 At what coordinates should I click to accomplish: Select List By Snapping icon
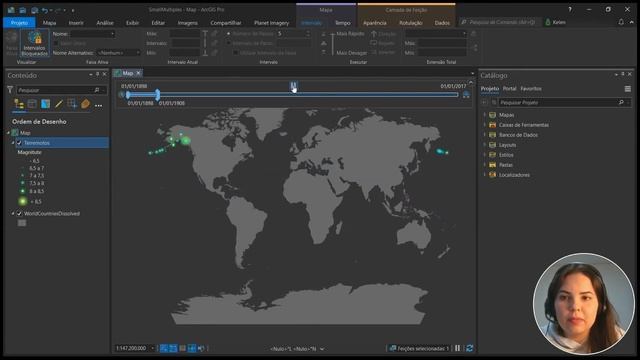point(72,104)
